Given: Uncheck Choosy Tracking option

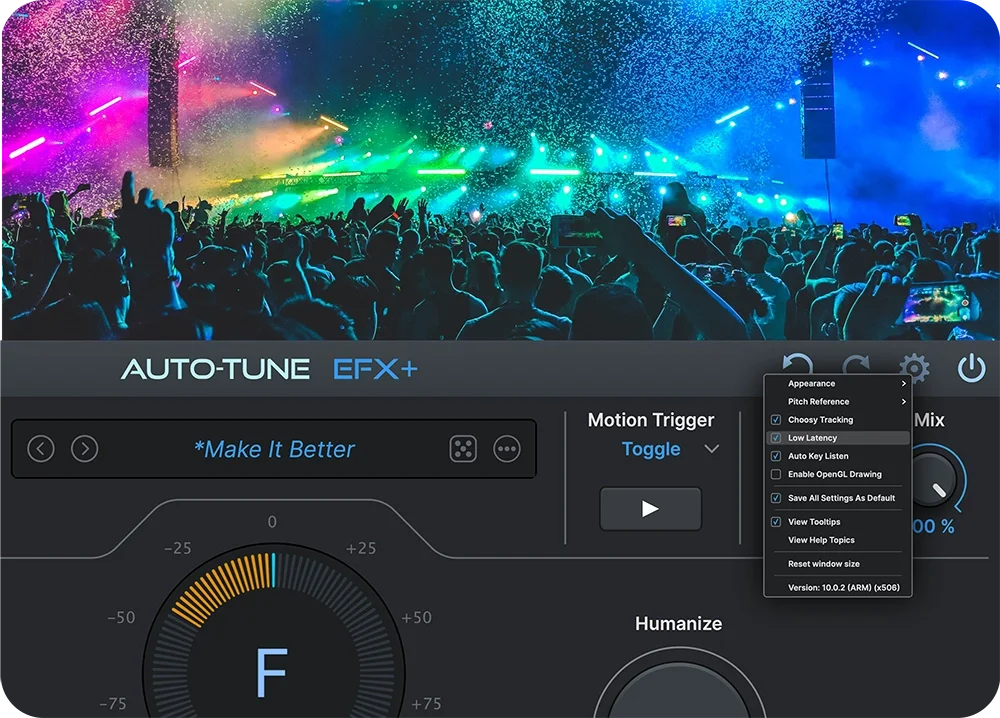Looking at the screenshot, I should [x=776, y=420].
